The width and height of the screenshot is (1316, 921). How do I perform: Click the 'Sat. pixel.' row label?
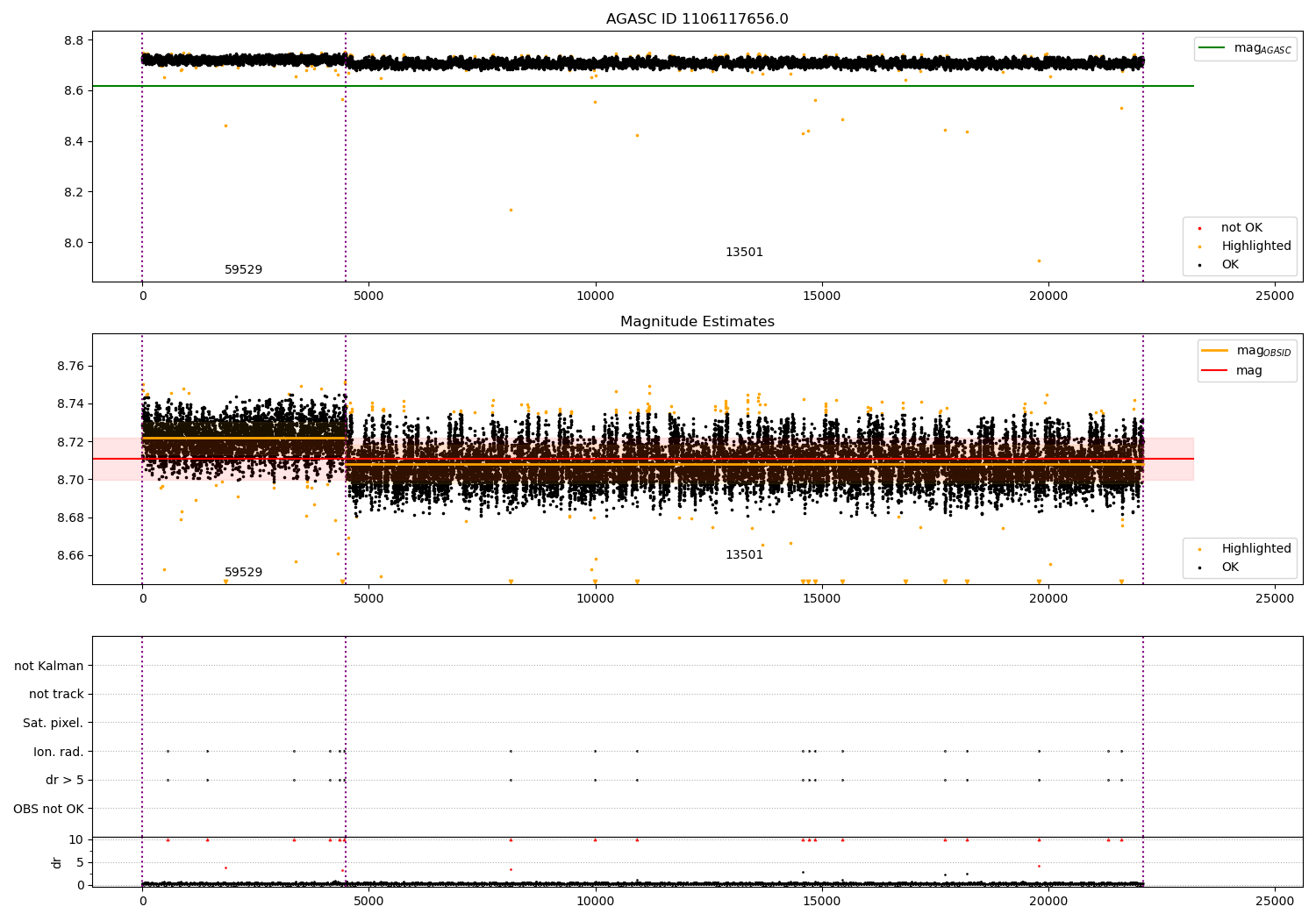pos(54,723)
